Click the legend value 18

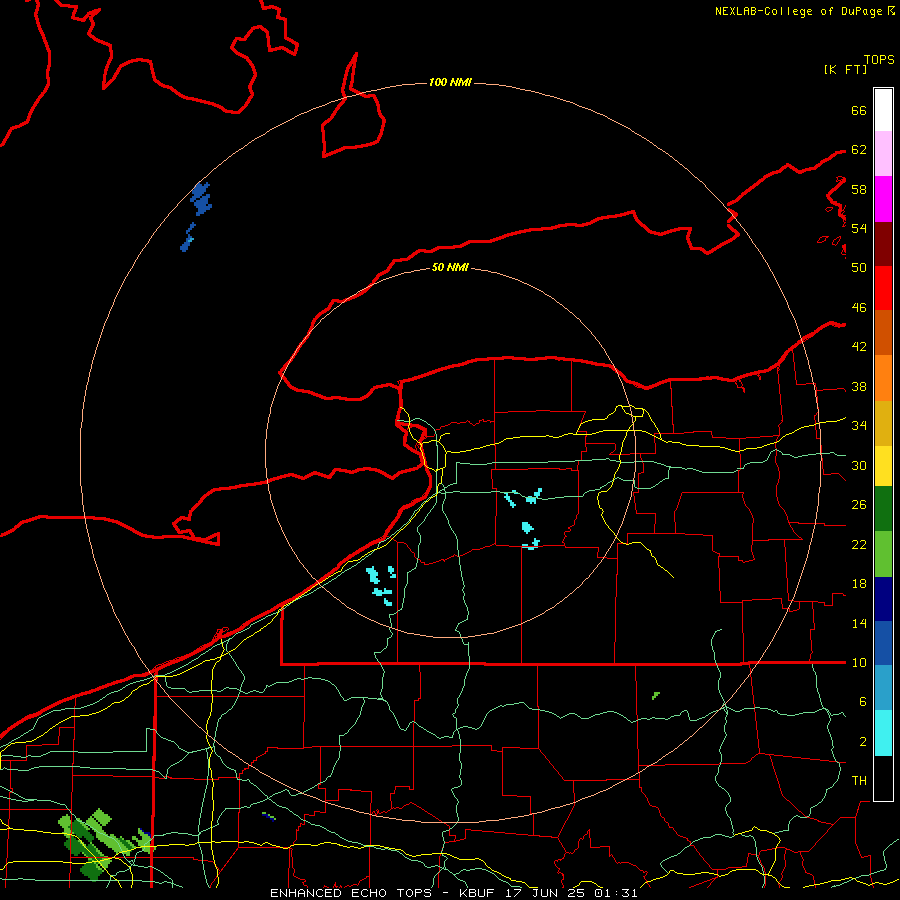point(859,584)
